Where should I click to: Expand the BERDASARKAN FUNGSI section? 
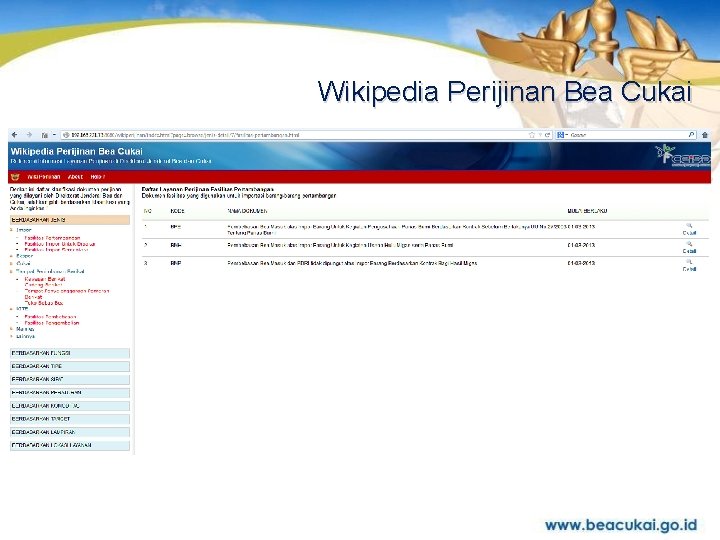(70, 353)
